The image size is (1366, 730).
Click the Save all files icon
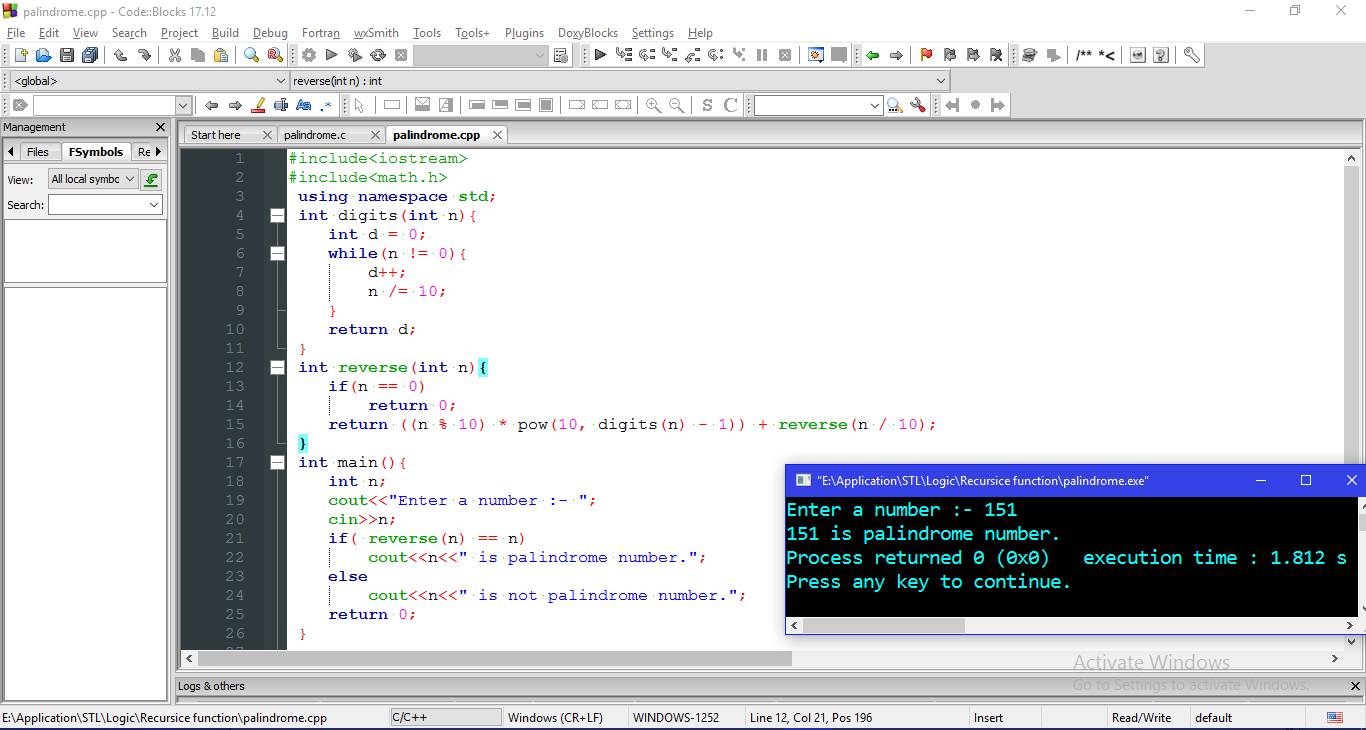coord(89,55)
